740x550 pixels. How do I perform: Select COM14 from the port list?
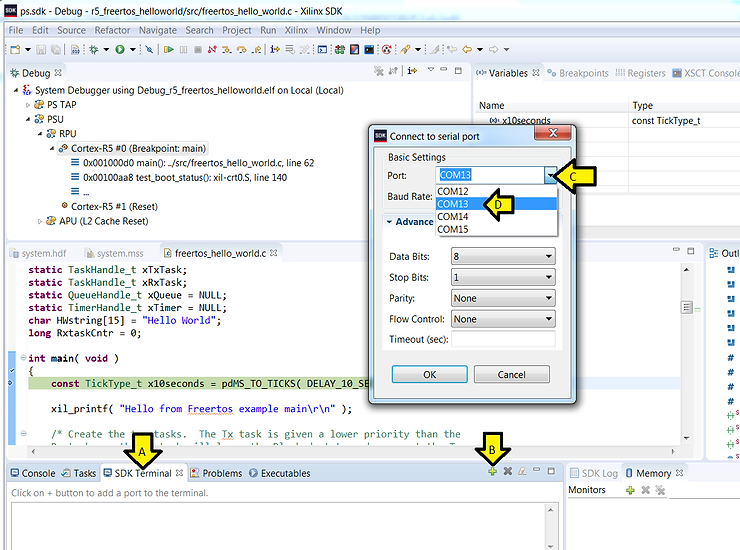point(453,217)
